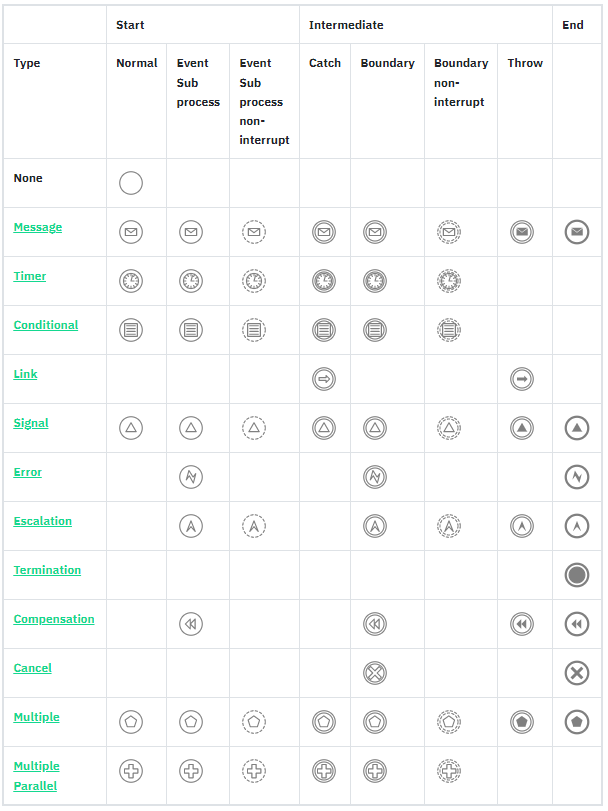The width and height of the screenshot is (608, 811).
Task: Follow the Timer type link
Action: 30,276
